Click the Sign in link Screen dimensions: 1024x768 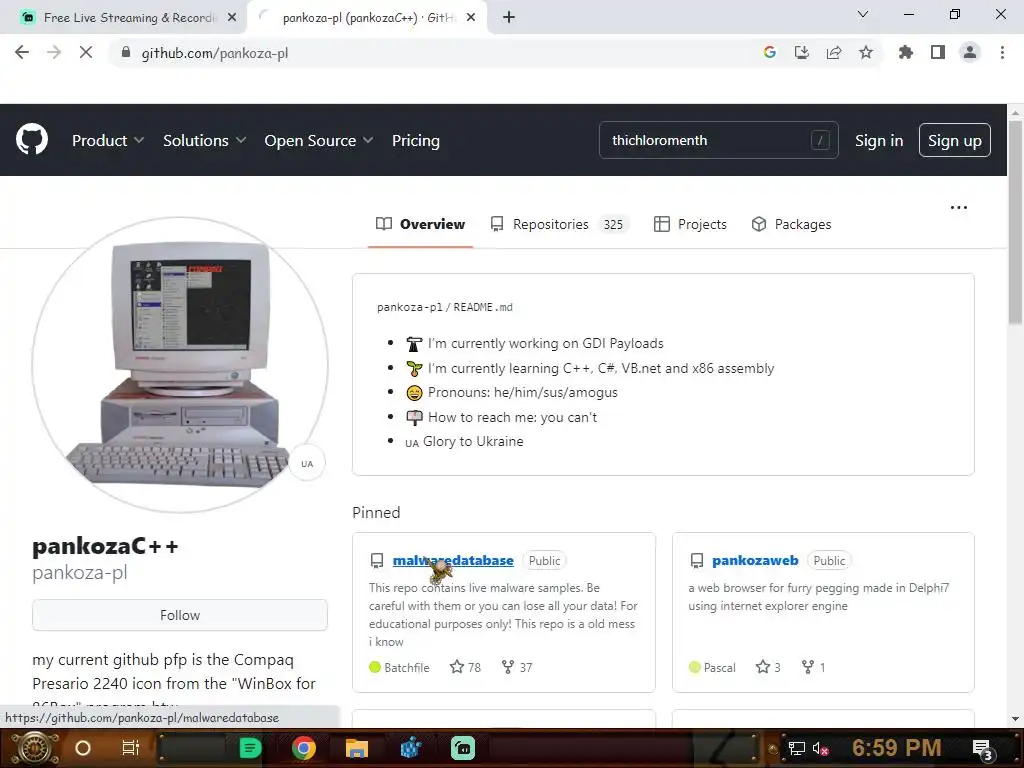point(879,140)
